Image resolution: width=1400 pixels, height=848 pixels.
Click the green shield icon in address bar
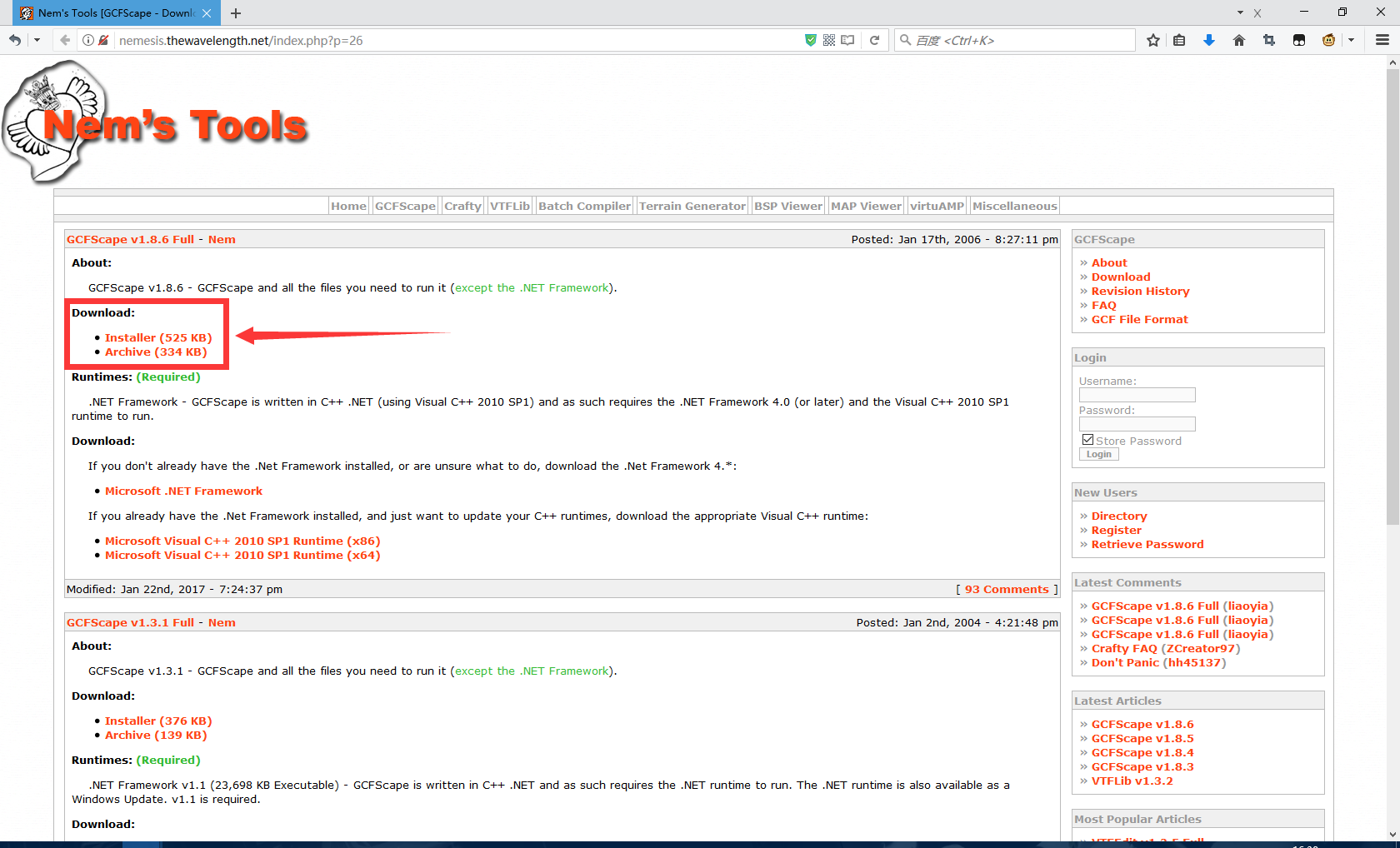(810, 40)
